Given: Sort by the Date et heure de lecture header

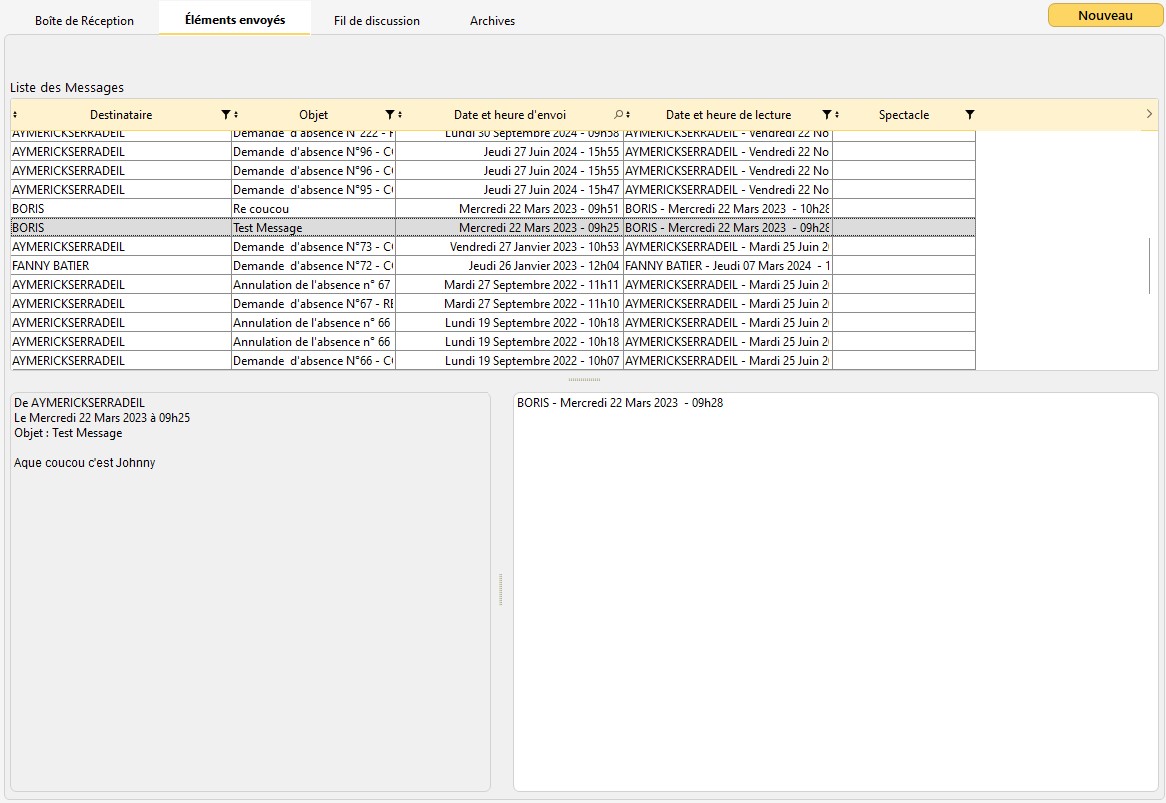Looking at the screenshot, I should [x=728, y=115].
